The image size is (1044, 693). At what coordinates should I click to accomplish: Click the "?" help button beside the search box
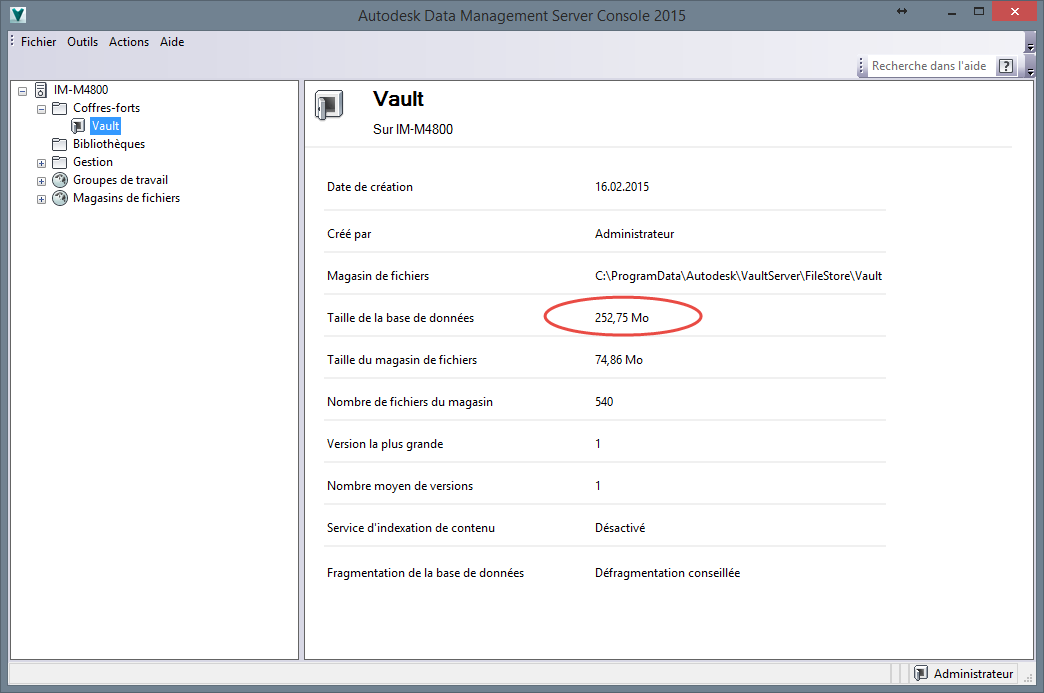pyautogui.click(x=1005, y=65)
